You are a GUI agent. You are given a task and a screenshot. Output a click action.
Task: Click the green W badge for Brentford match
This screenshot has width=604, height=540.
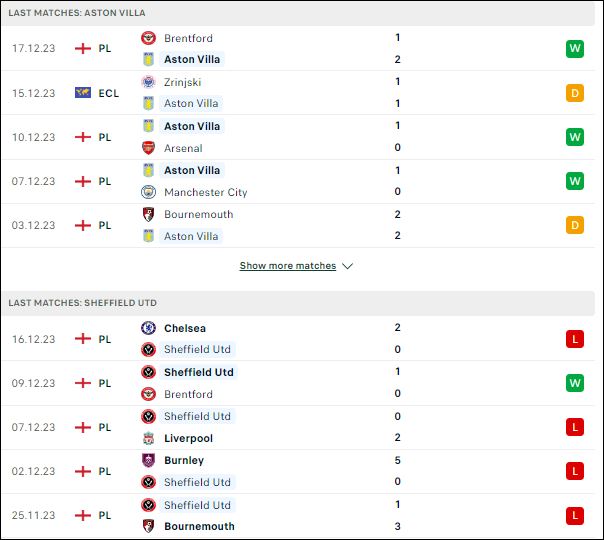coord(575,49)
